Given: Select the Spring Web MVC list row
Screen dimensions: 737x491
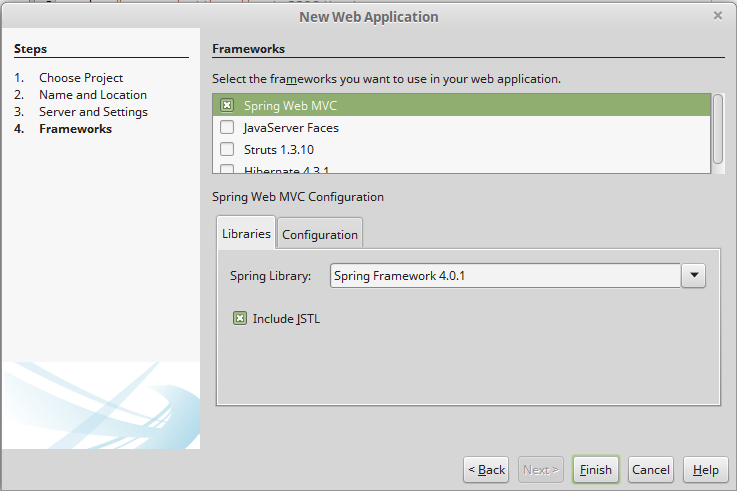Looking at the screenshot, I should [x=470, y=105].
